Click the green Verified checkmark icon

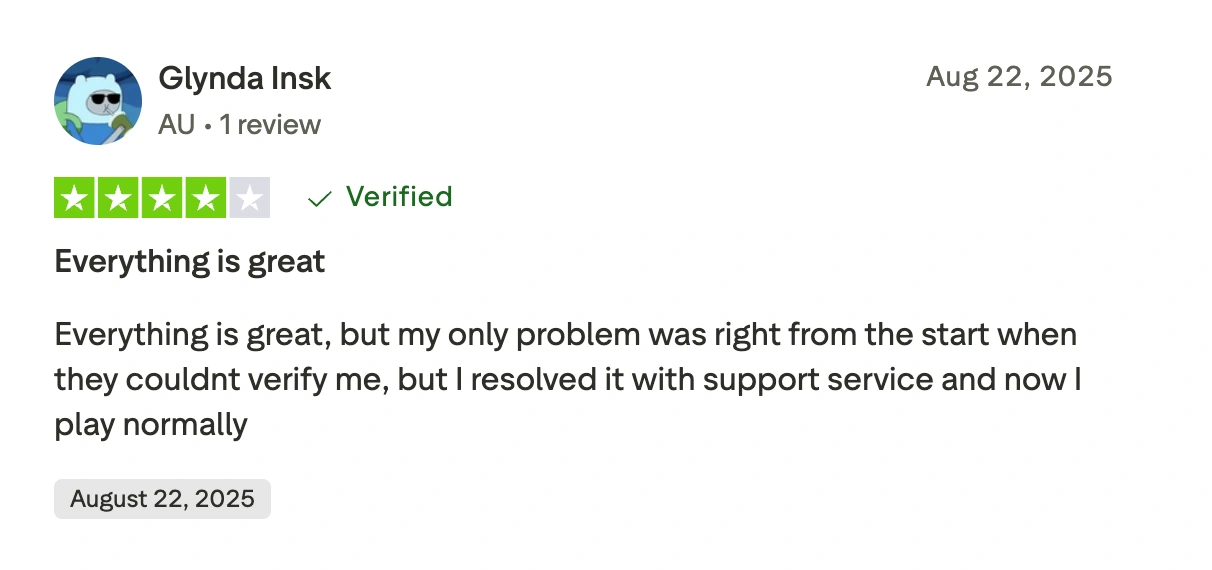point(319,198)
